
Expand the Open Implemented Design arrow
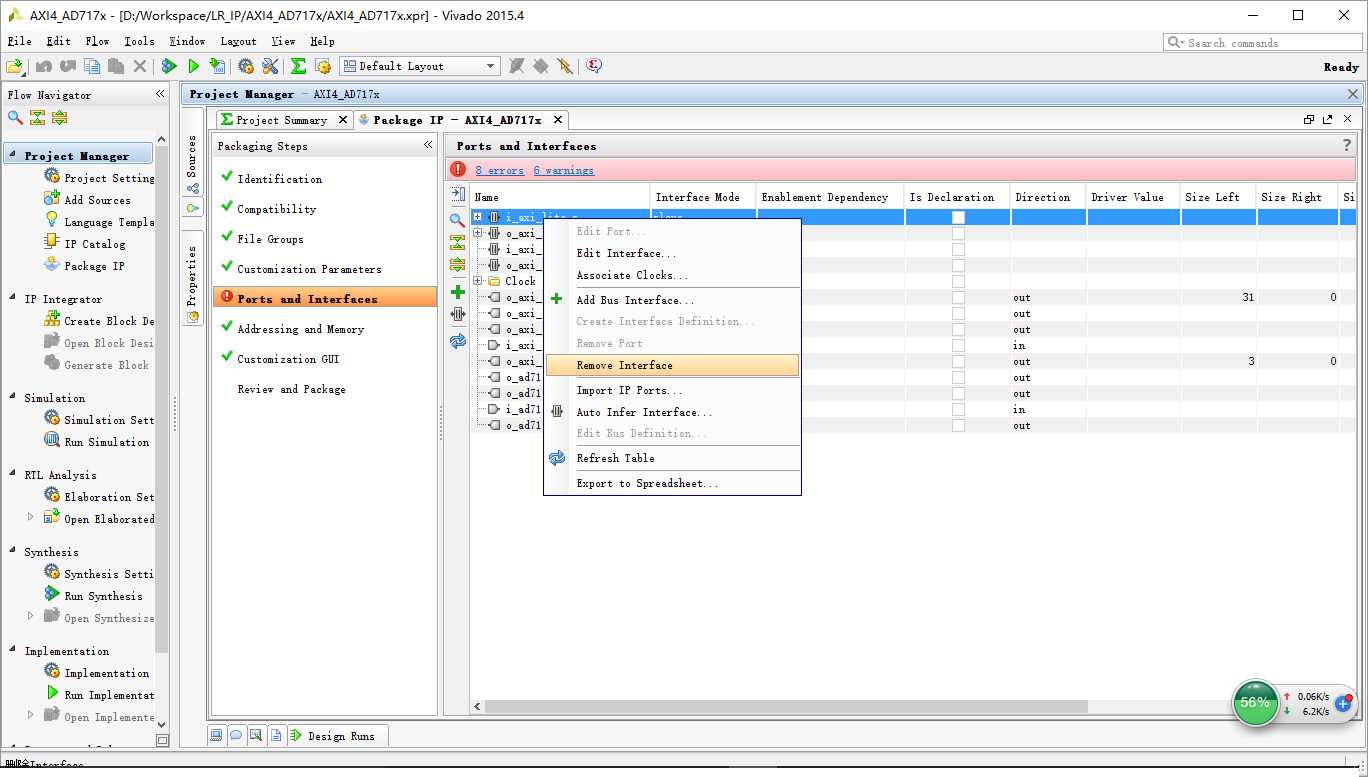click(x=30, y=716)
